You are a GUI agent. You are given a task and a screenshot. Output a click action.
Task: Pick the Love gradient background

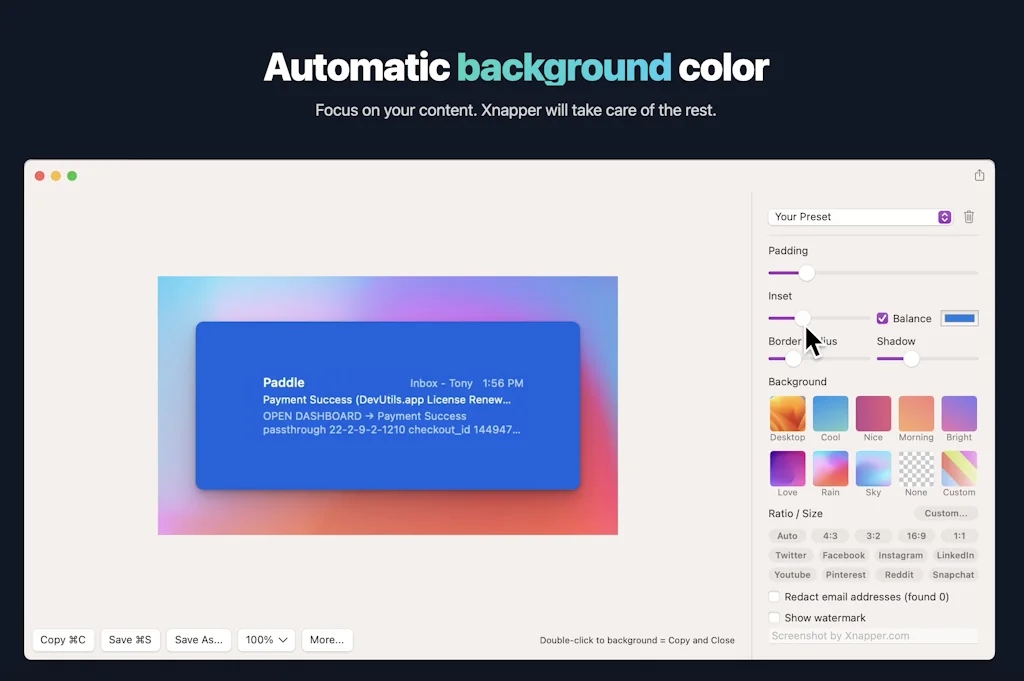click(787, 468)
